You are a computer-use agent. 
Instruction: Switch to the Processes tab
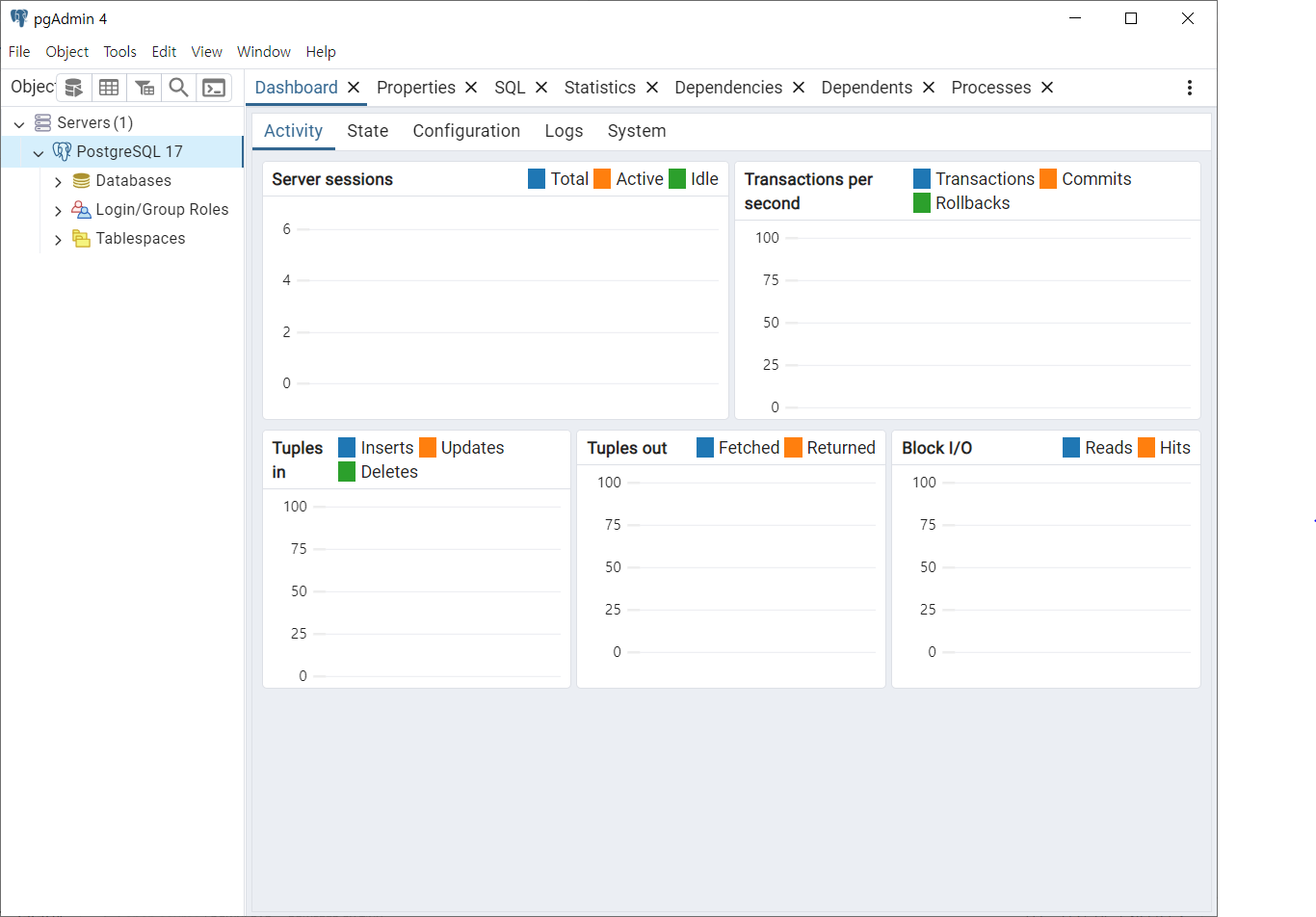(991, 88)
